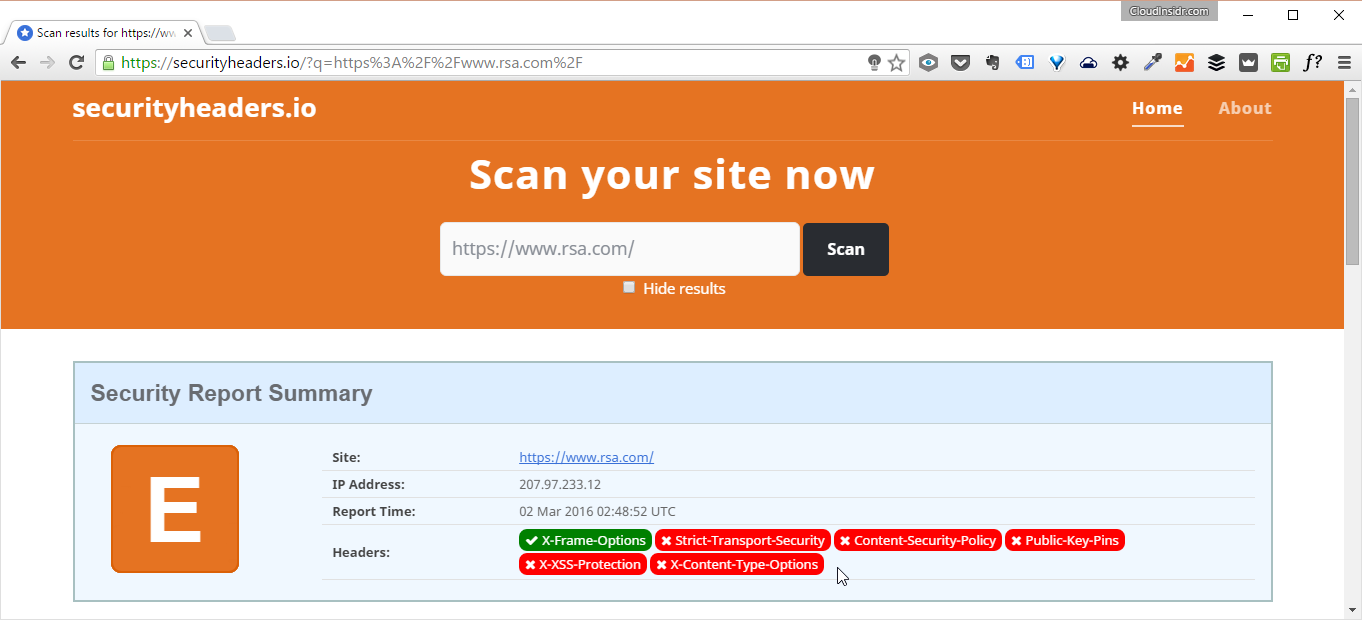Screen dimensions: 1362x620
Task: Click the Pocket extension icon
Action: [960, 63]
